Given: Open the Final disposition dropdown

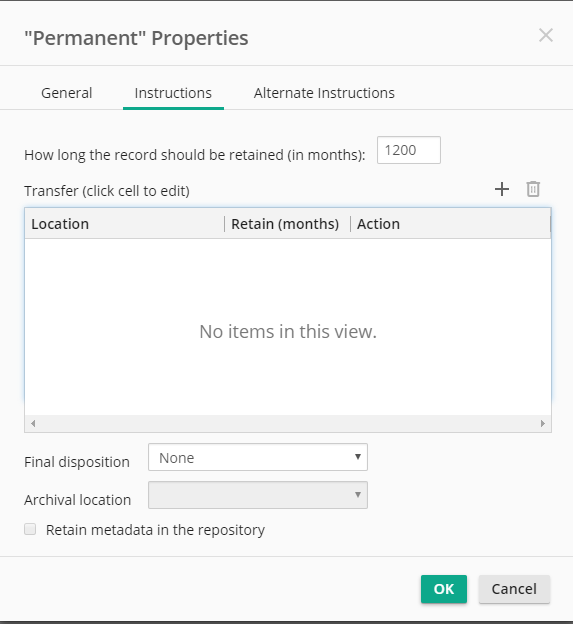Looking at the screenshot, I should coord(258,457).
